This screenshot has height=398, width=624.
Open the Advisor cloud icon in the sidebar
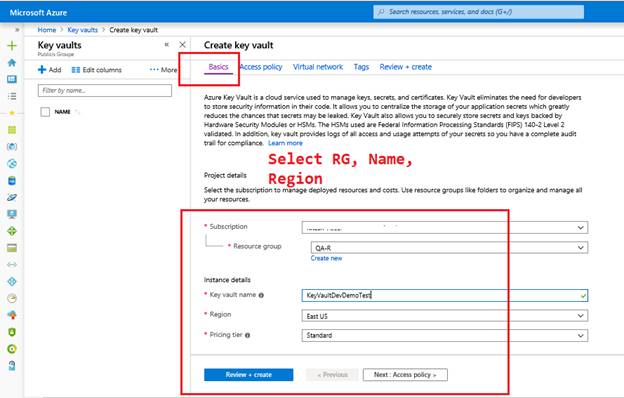pos(12,315)
